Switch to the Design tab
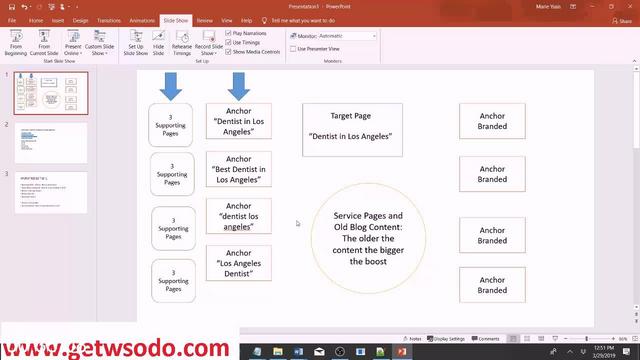The width and height of the screenshot is (640, 360). click(80, 20)
